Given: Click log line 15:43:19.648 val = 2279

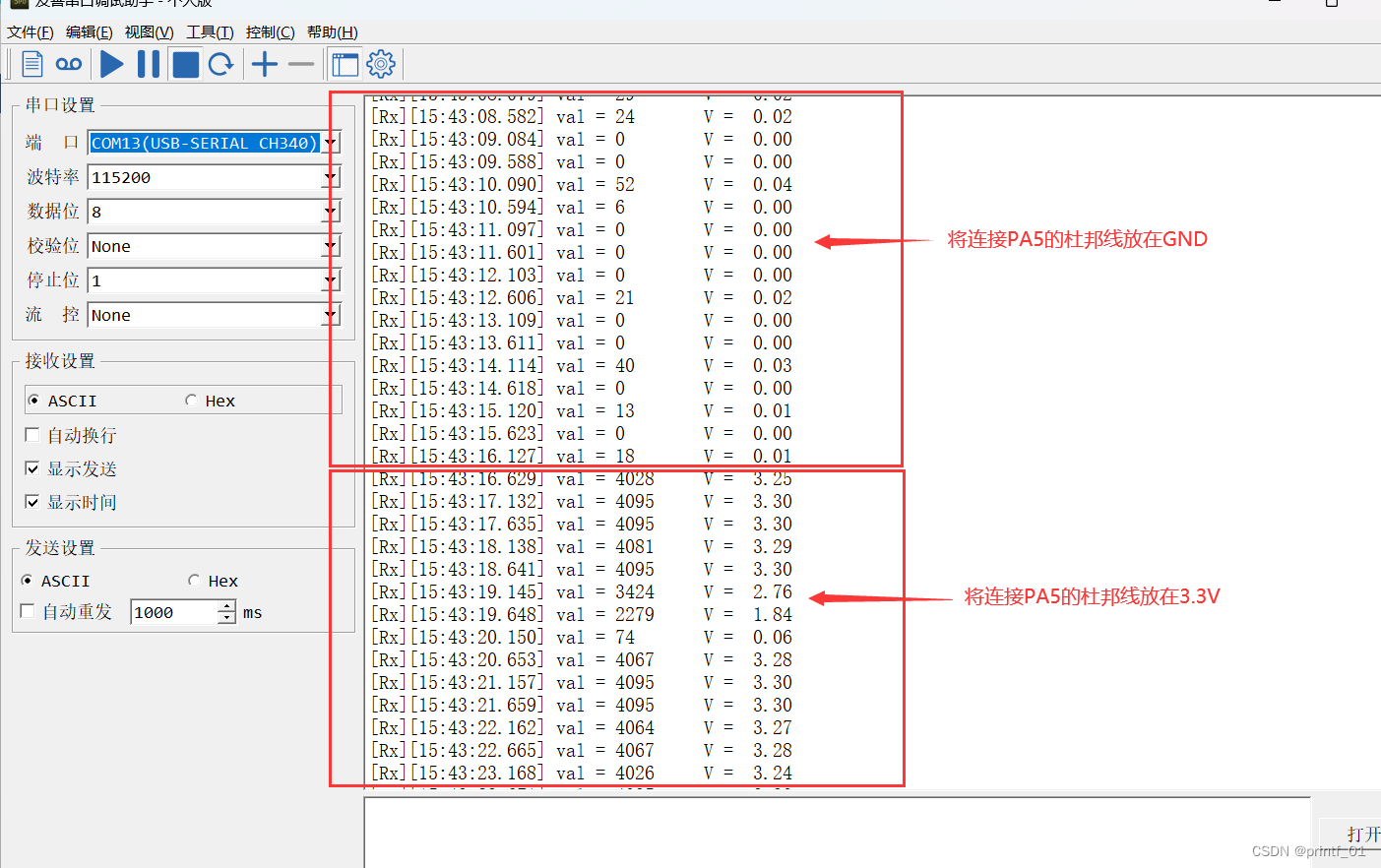Looking at the screenshot, I should coord(582,615).
